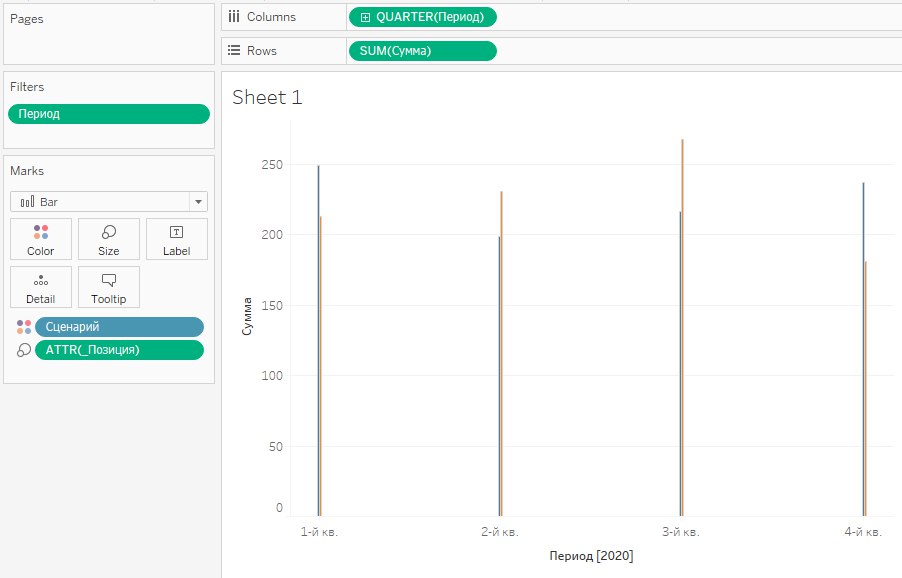Click the 250 axis tick value
The width and height of the screenshot is (902, 578).
(x=272, y=164)
